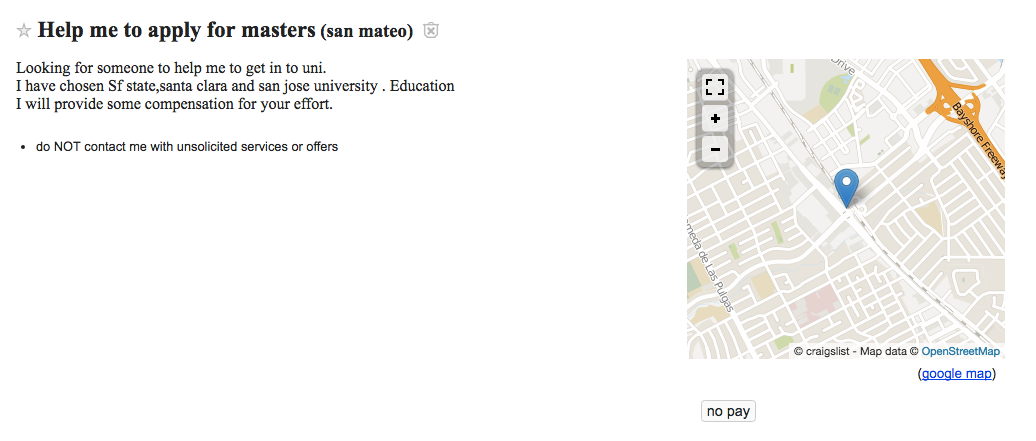Click the line mentioning Sf state and santa clara
This screenshot has width=1036, height=441.
coord(235,87)
